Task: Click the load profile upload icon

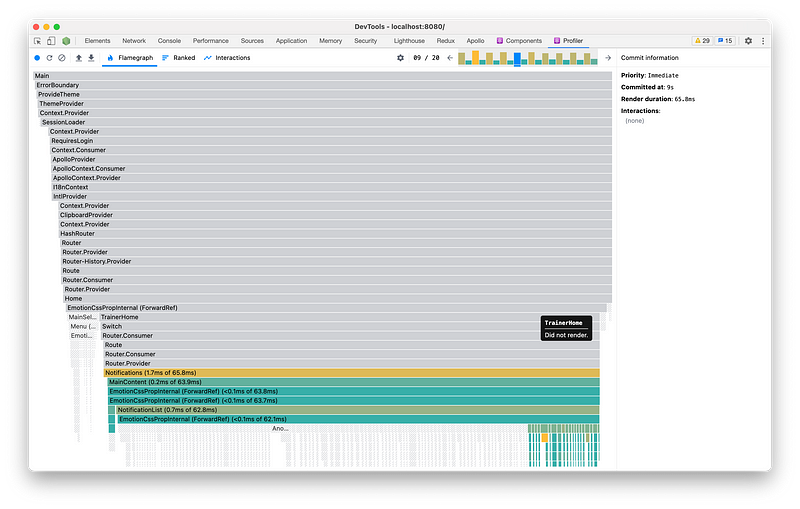Action: click(x=79, y=58)
